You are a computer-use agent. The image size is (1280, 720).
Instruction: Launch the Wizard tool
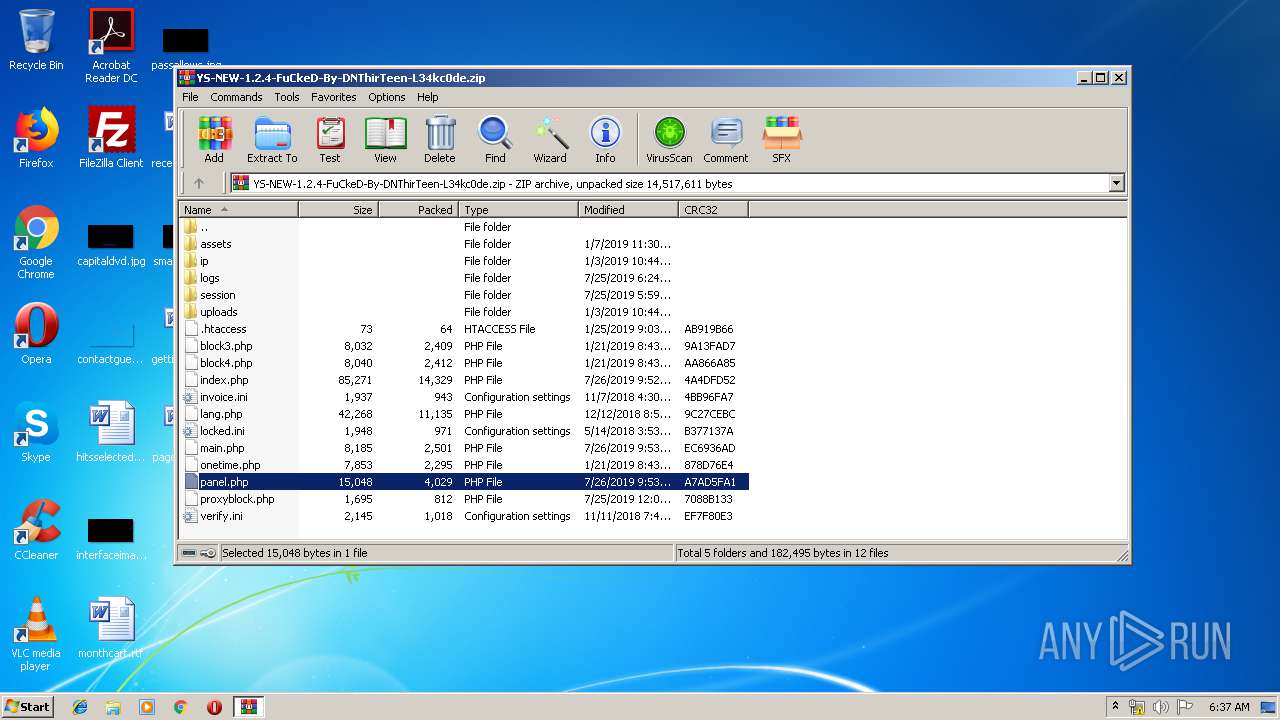point(550,139)
